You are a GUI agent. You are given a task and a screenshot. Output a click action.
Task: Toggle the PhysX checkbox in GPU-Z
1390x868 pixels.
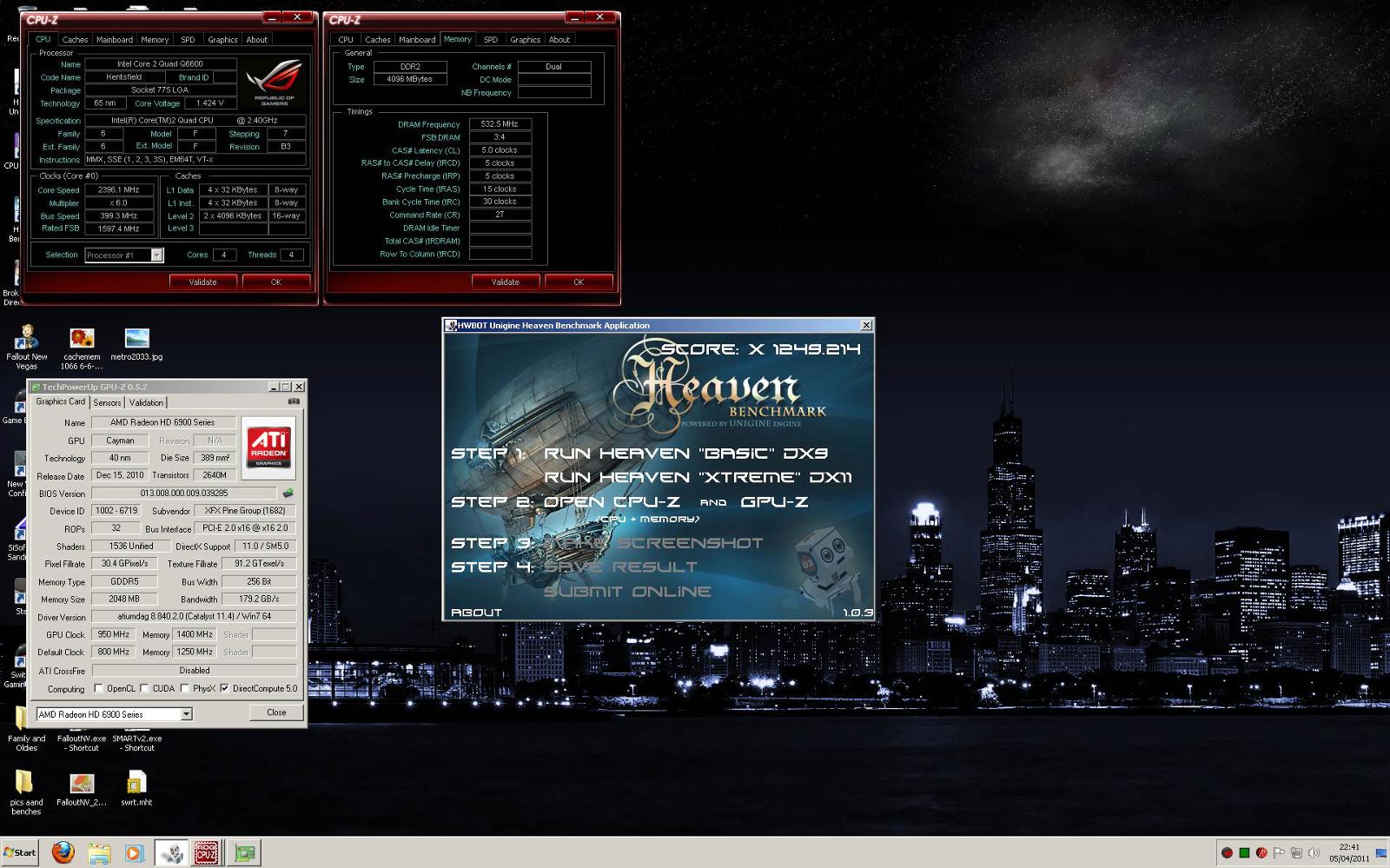pyautogui.click(x=184, y=688)
